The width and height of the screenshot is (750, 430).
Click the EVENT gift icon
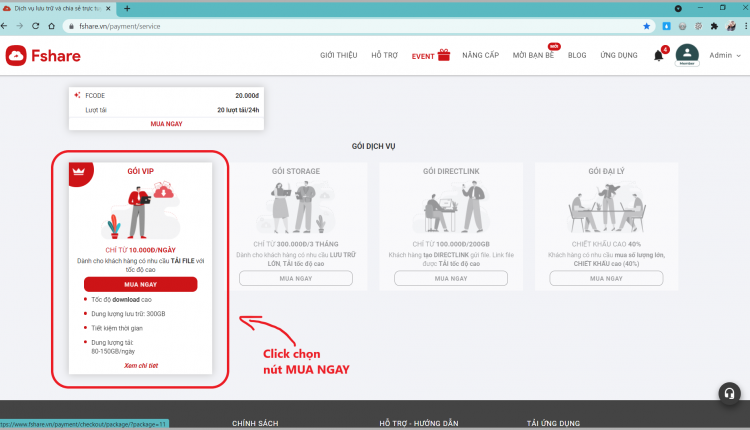pos(444,55)
